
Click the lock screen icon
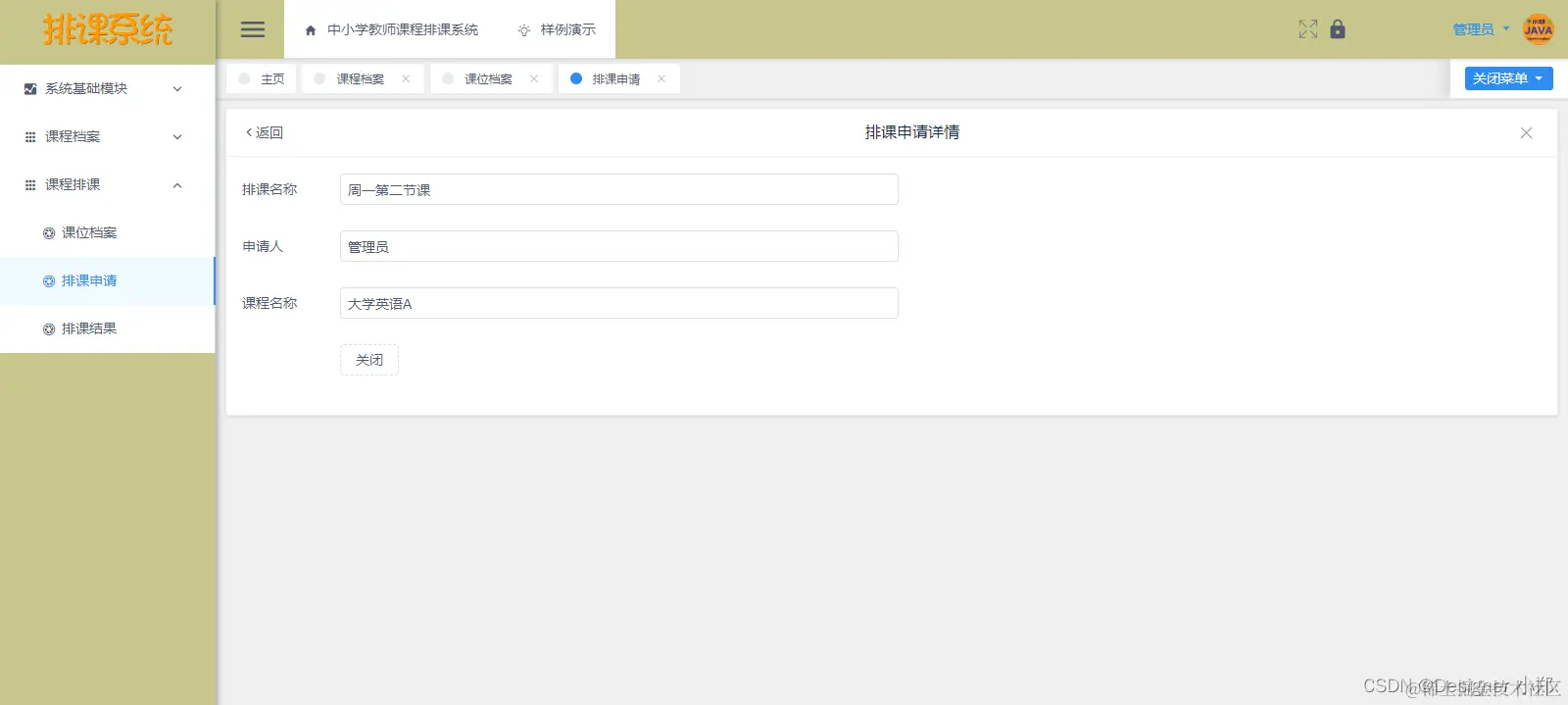pos(1338,29)
